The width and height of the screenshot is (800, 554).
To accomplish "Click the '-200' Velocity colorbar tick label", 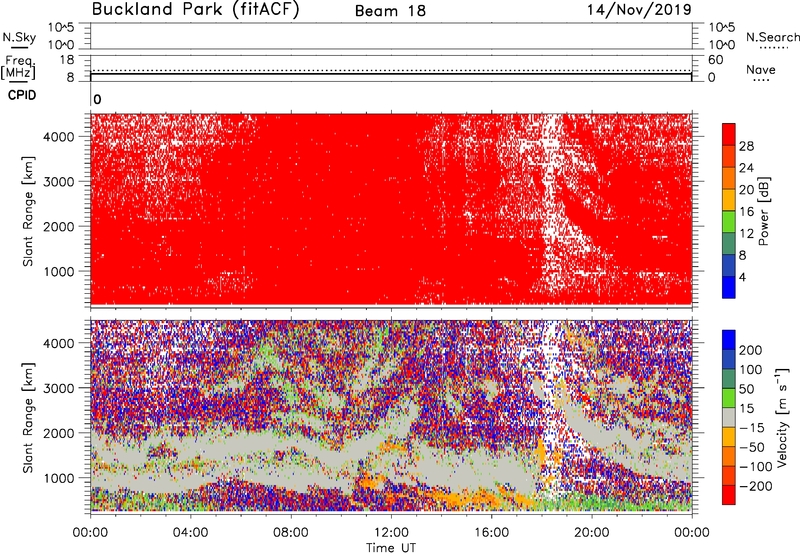I will tap(756, 486).
